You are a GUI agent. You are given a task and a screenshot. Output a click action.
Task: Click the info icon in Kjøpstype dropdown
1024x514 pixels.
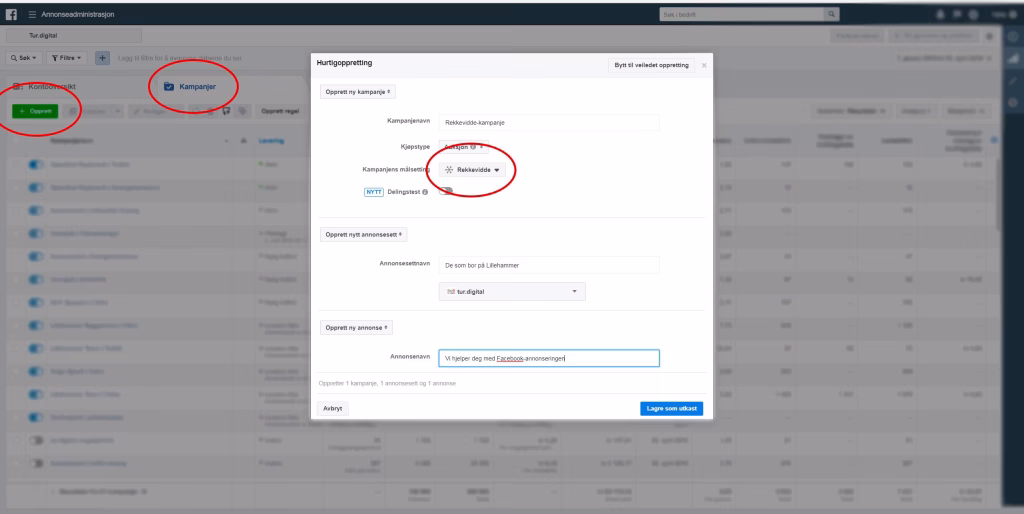473,147
